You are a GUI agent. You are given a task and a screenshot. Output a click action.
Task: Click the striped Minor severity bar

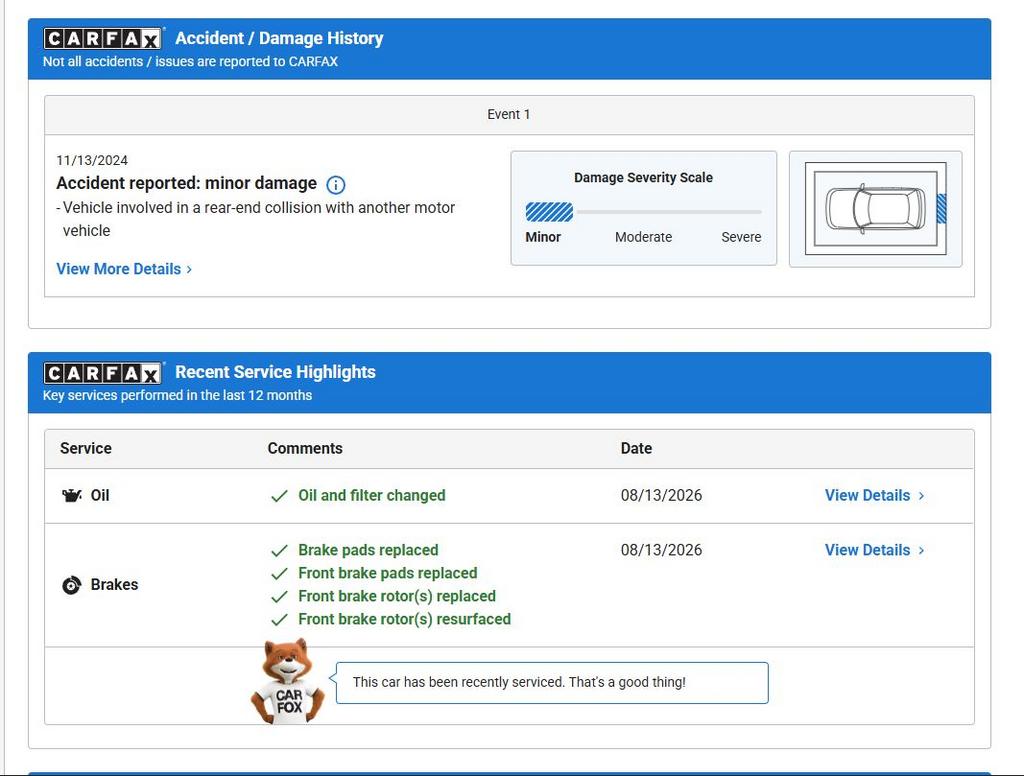point(549,212)
